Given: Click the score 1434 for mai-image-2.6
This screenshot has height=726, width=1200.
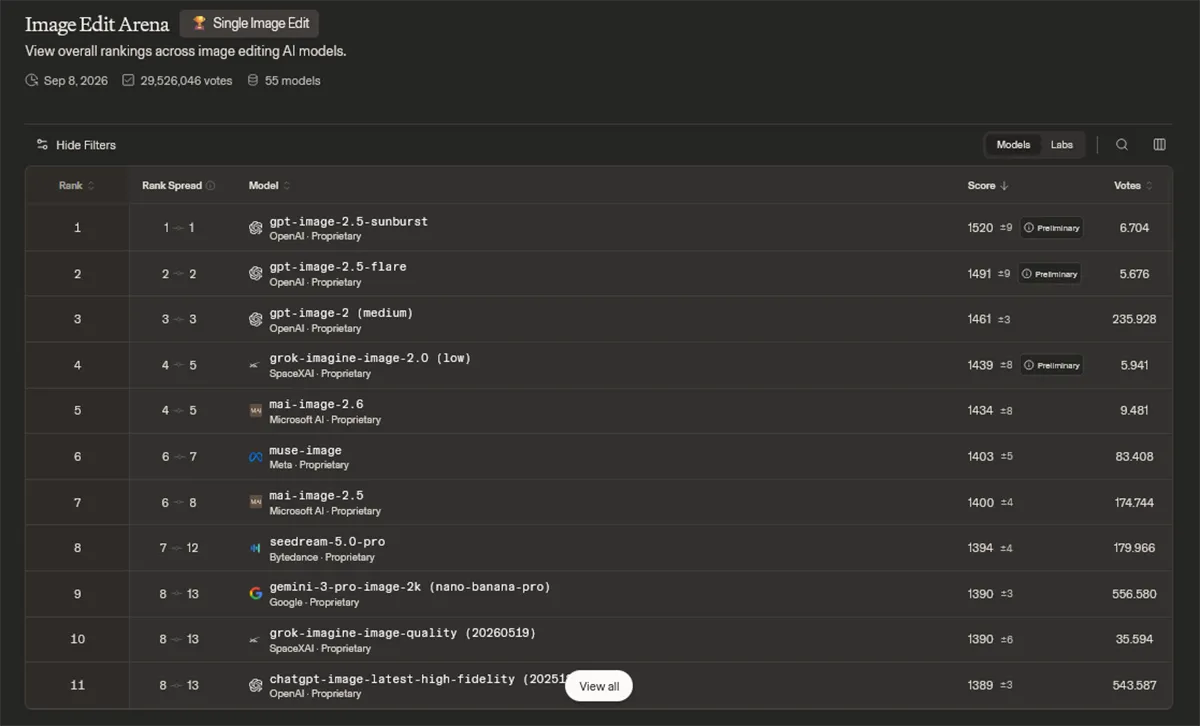Looking at the screenshot, I should tap(980, 411).
